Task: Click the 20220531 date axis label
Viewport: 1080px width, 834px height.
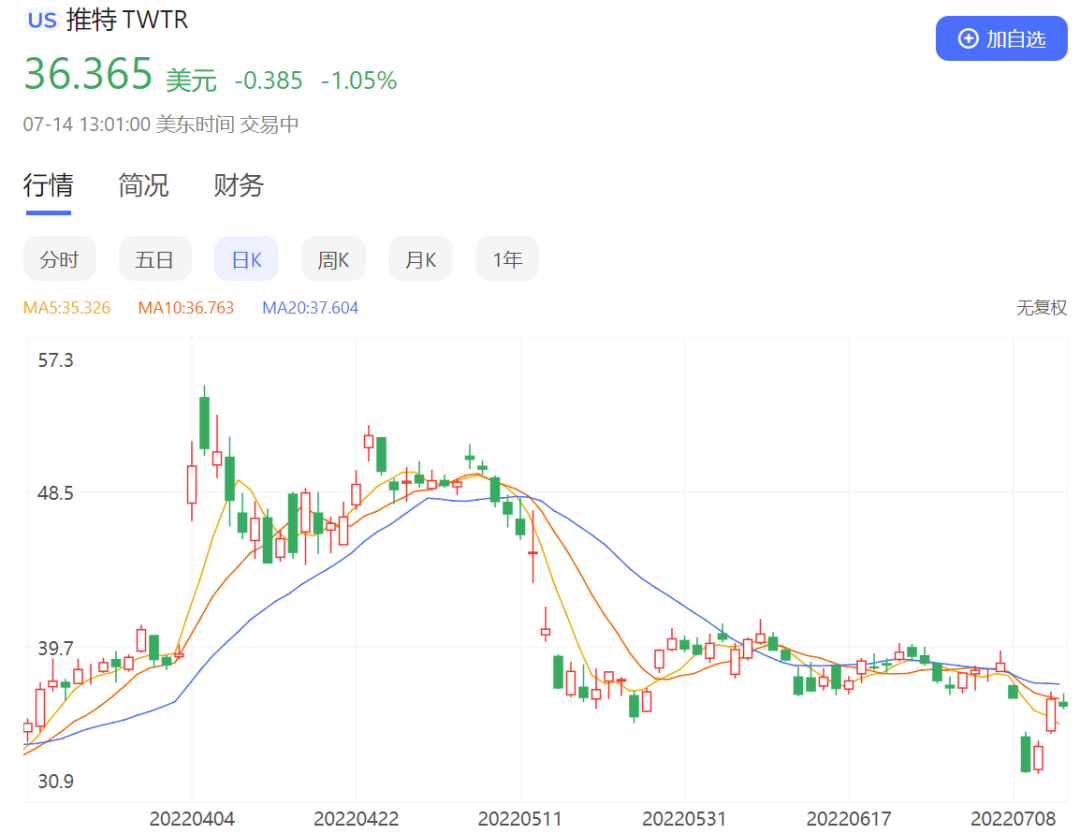Action: point(684,819)
